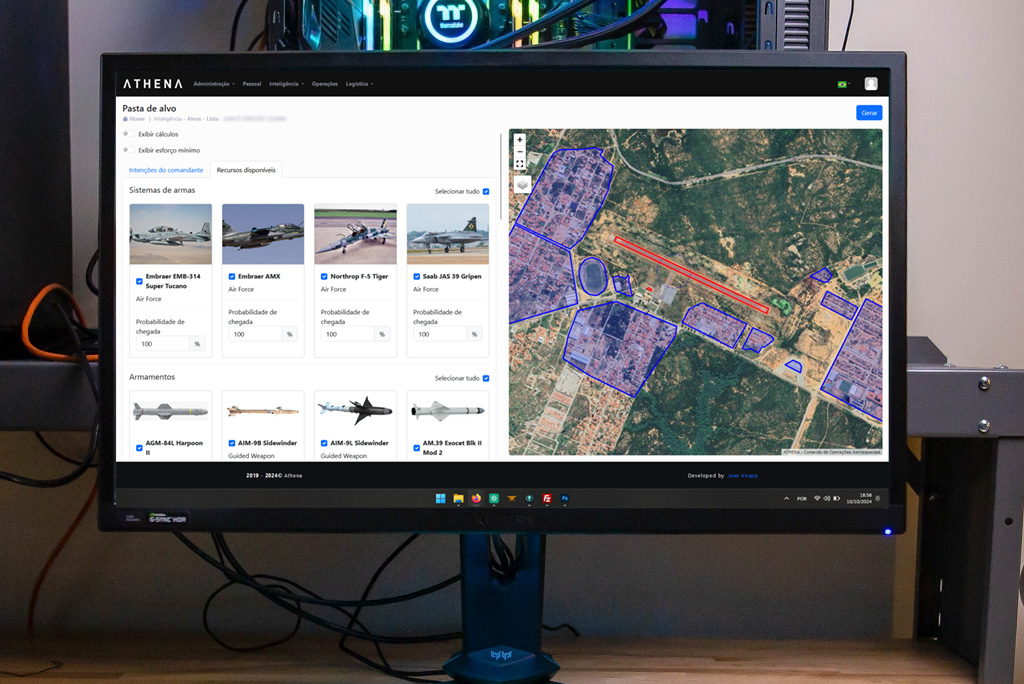Click the Lista breadcrumb link
Image resolution: width=1024 pixels, height=684 pixels.
click(212, 119)
